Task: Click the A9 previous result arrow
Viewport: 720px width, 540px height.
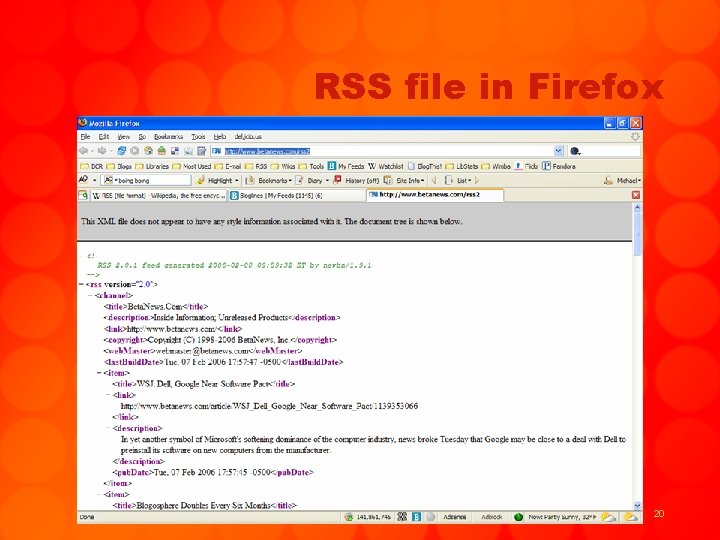Action: coord(434,180)
